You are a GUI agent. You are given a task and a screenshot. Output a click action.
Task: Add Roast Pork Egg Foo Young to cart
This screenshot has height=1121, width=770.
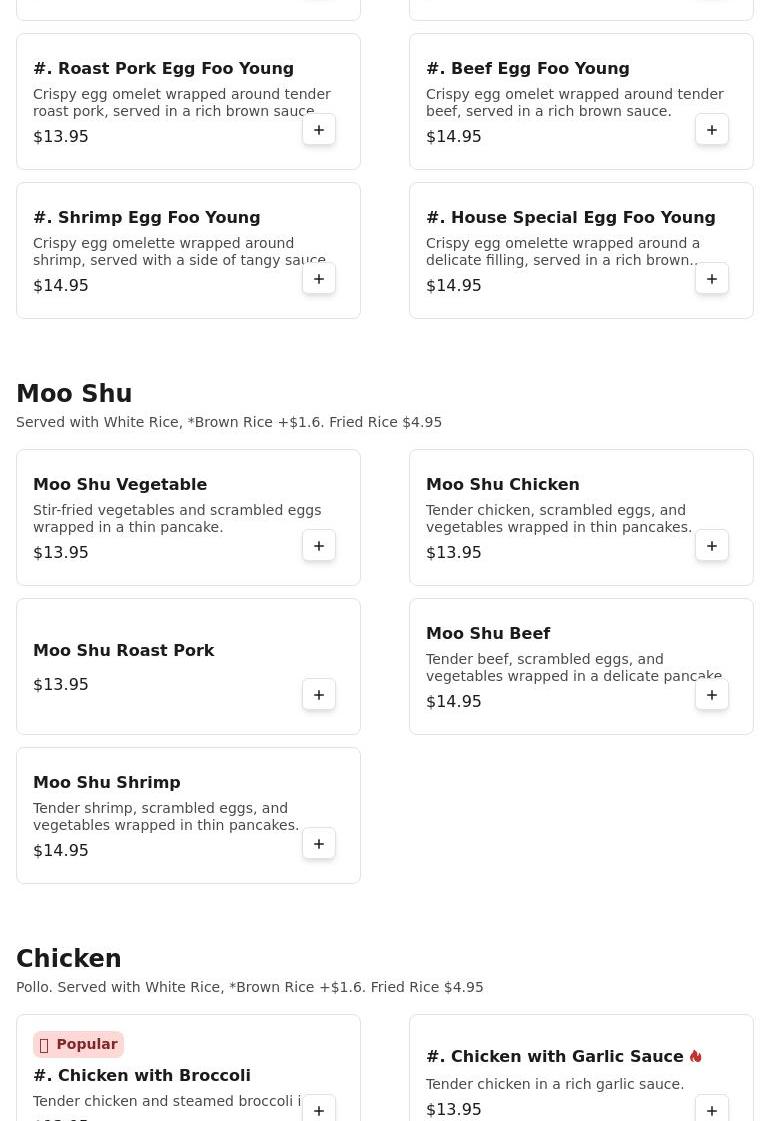tap(319, 130)
